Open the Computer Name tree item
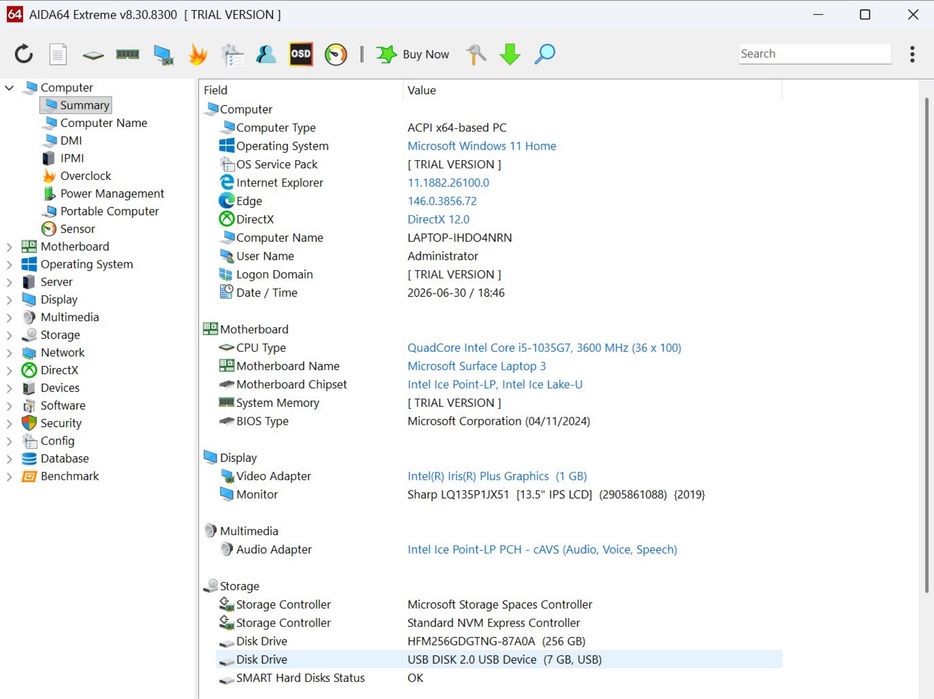Image resolution: width=934 pixels, height=699 pixels. tap(95, 123)
